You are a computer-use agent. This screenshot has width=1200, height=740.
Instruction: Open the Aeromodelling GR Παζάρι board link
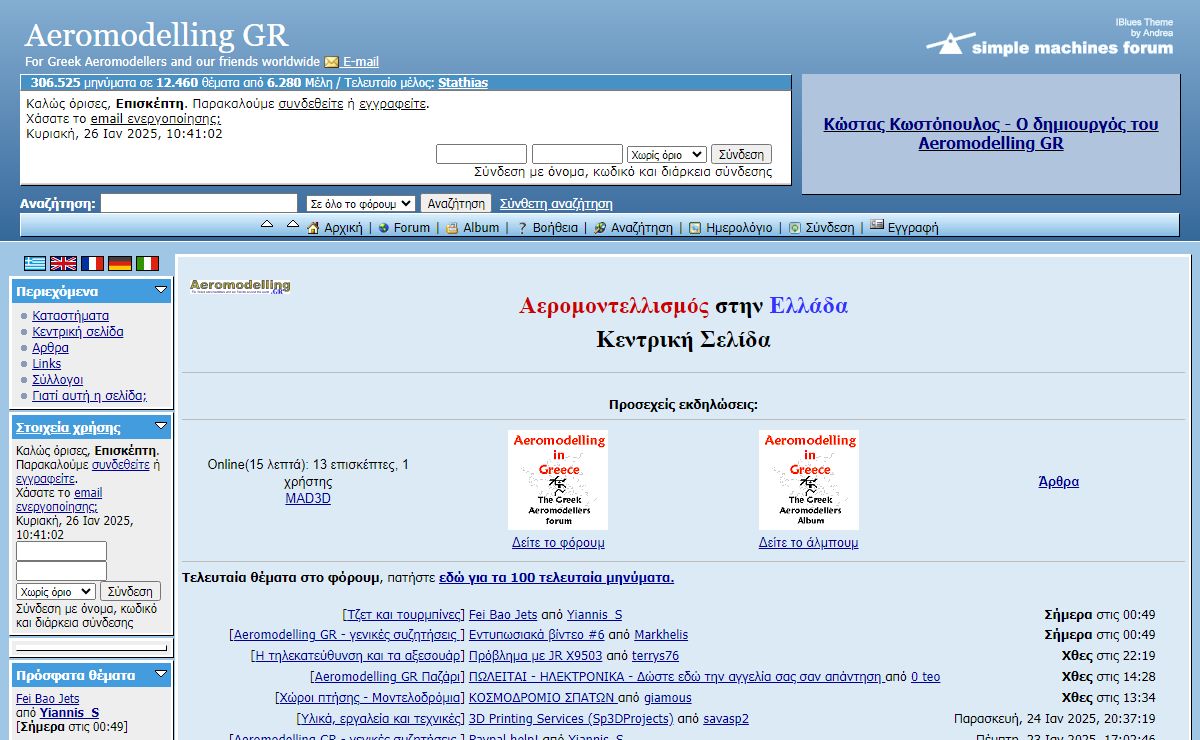(387, 677)
